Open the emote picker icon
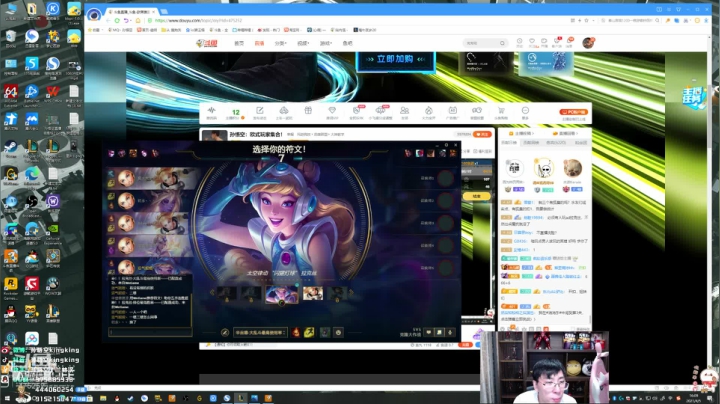720x404 pixels. (x=338, y=332)
